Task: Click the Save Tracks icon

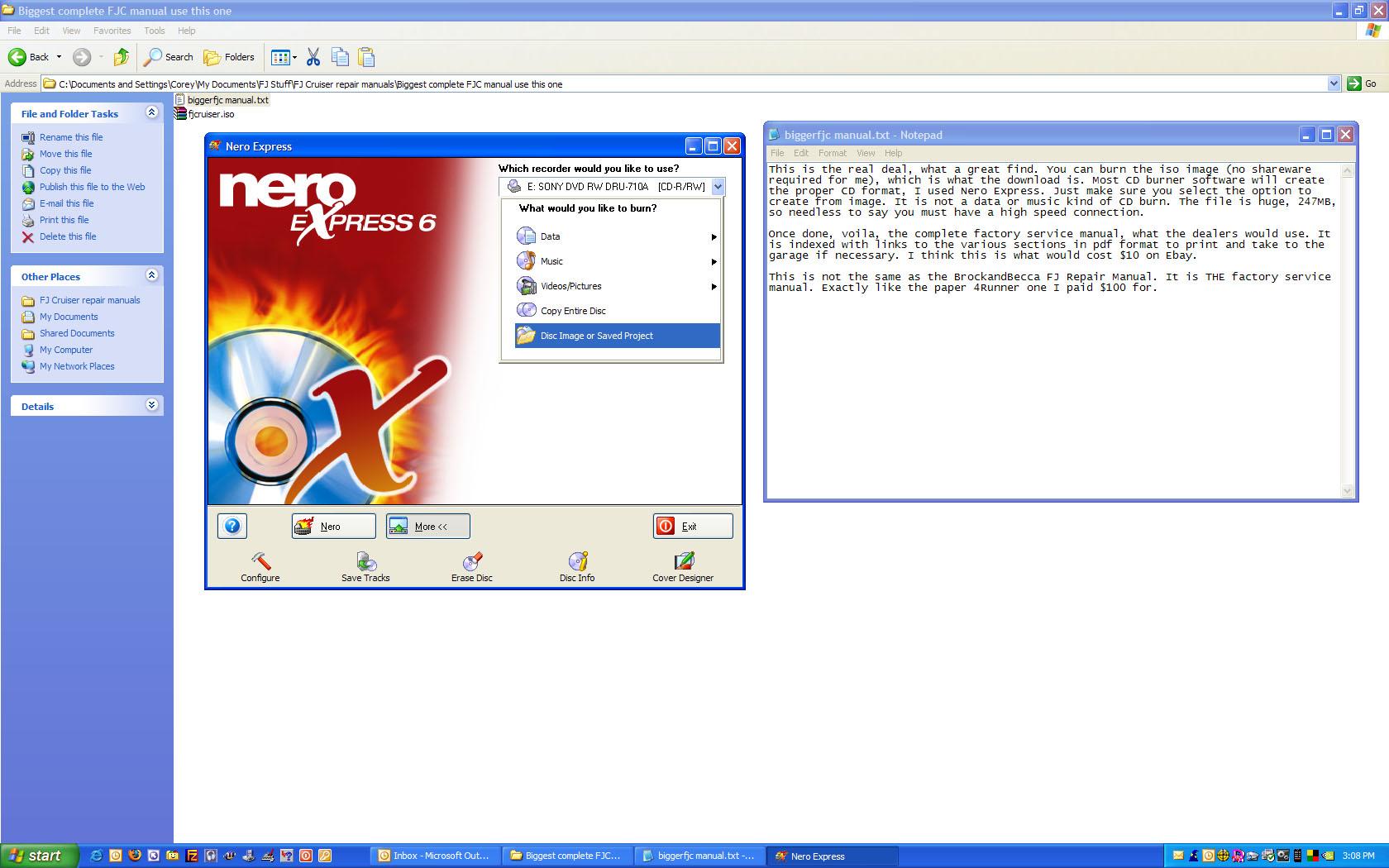Action: pos(365,567)
